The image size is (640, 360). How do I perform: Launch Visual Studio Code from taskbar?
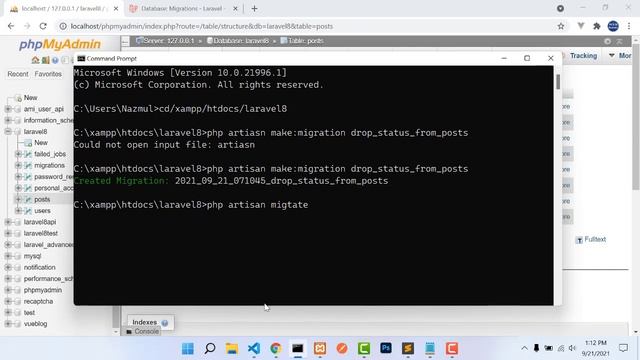(254, 349)
